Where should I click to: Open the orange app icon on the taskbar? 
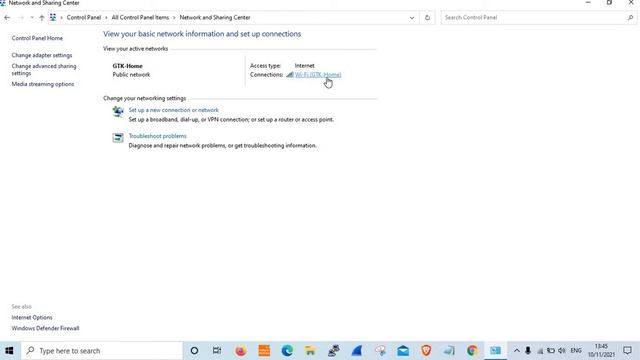point(264,351)
